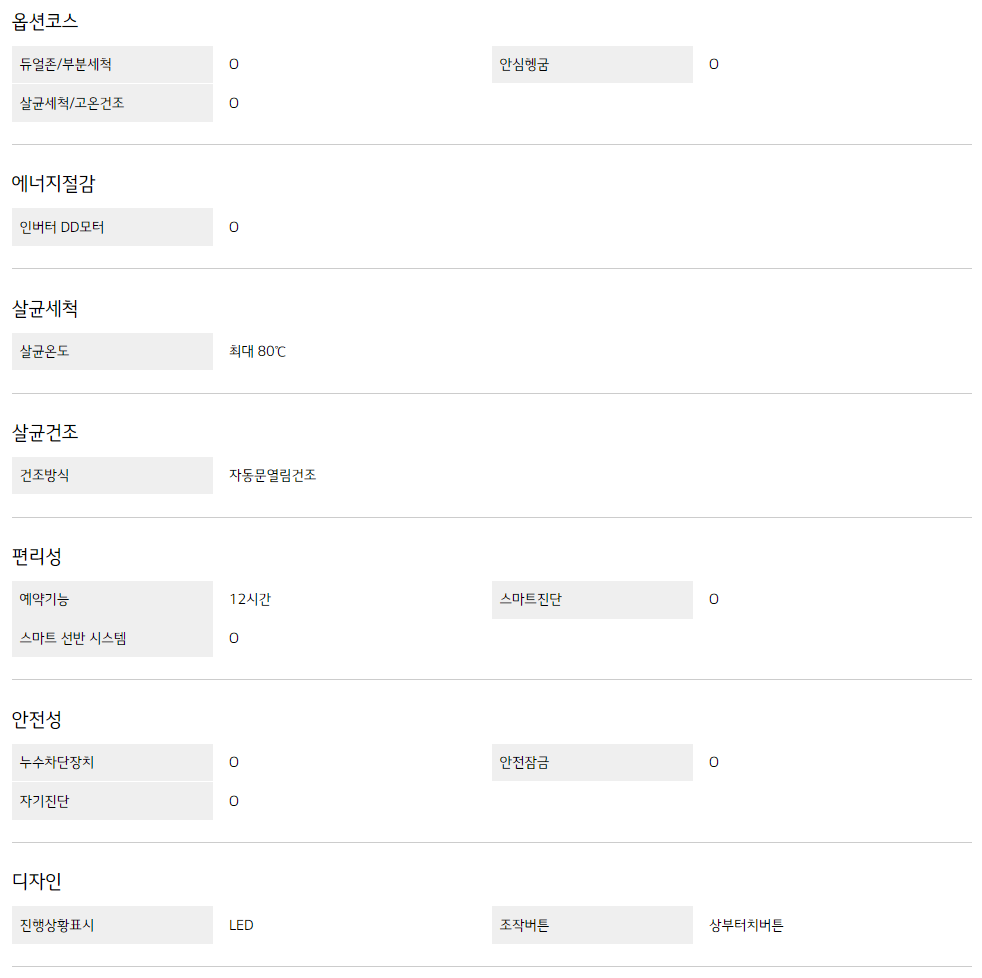Select the 자동문열림건조 value text
982x978 pixels.
[x=272, y=476]
